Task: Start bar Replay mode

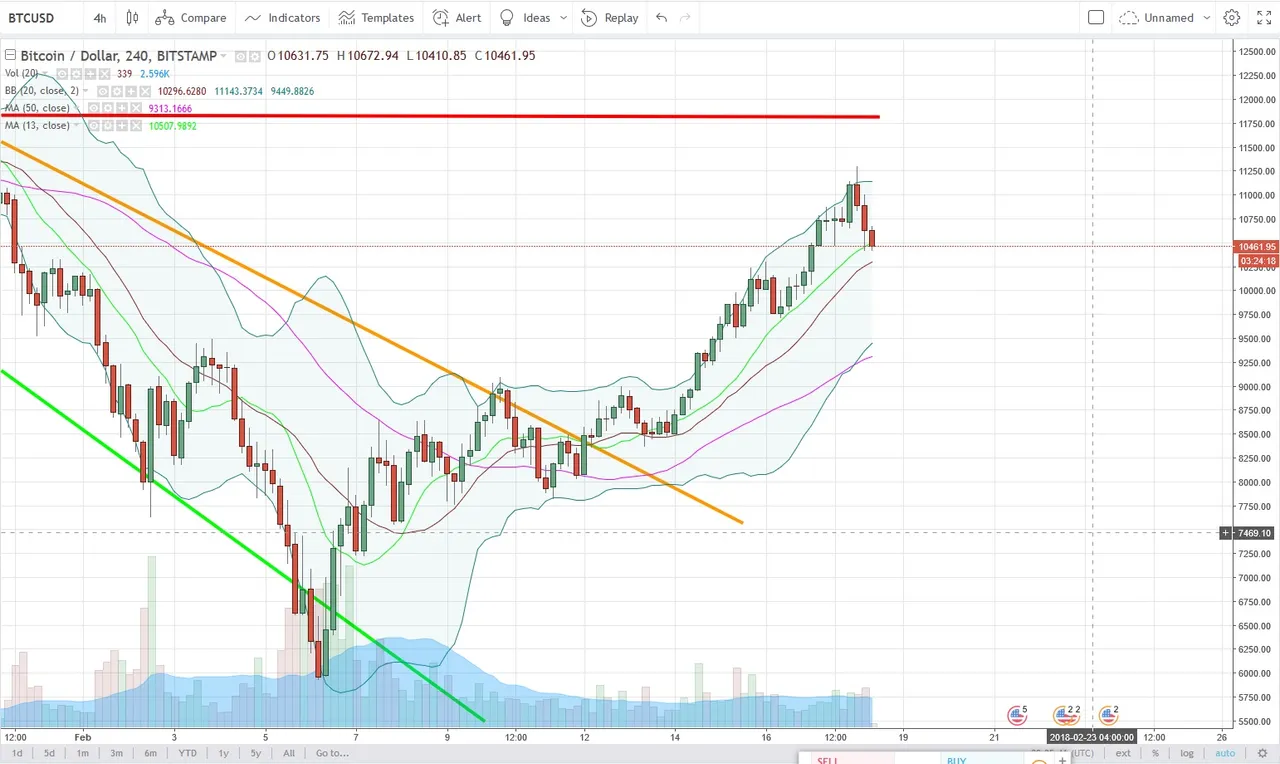Action: [609, 17]
